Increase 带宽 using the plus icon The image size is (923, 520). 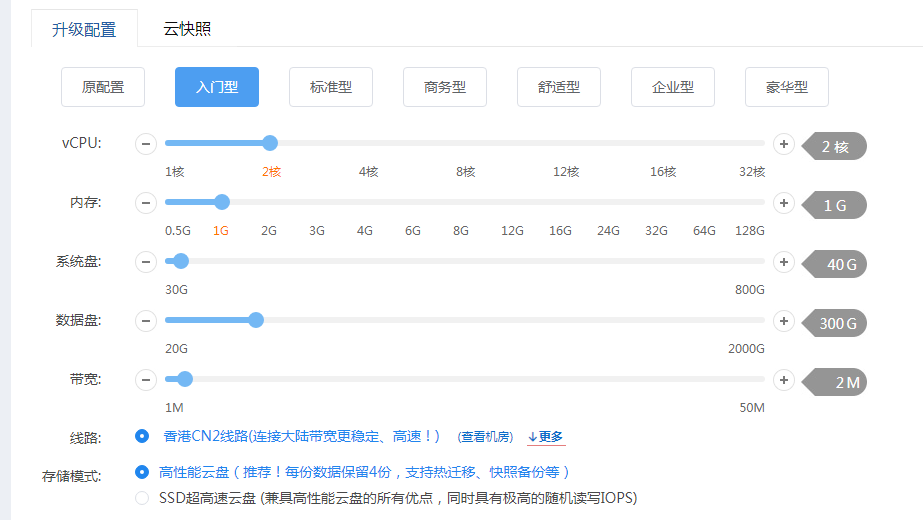coord(784,381)
